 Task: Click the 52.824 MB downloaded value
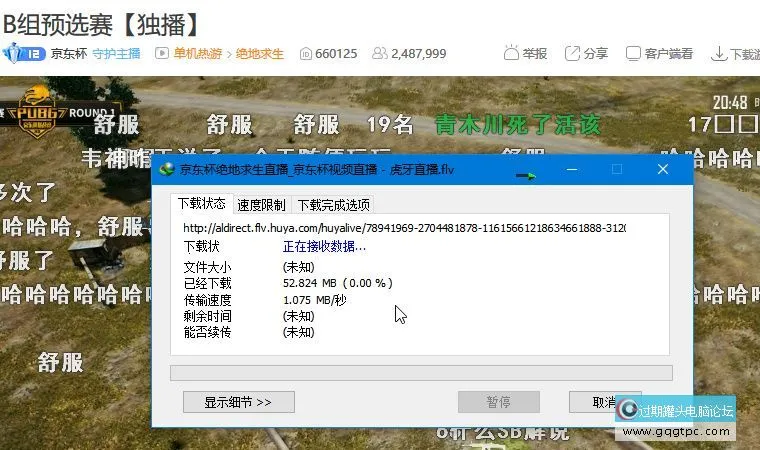coord(337,283)
